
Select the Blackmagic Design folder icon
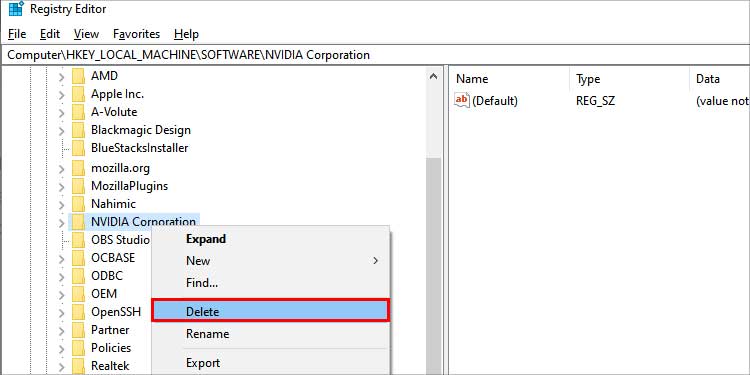pos(78,131)
